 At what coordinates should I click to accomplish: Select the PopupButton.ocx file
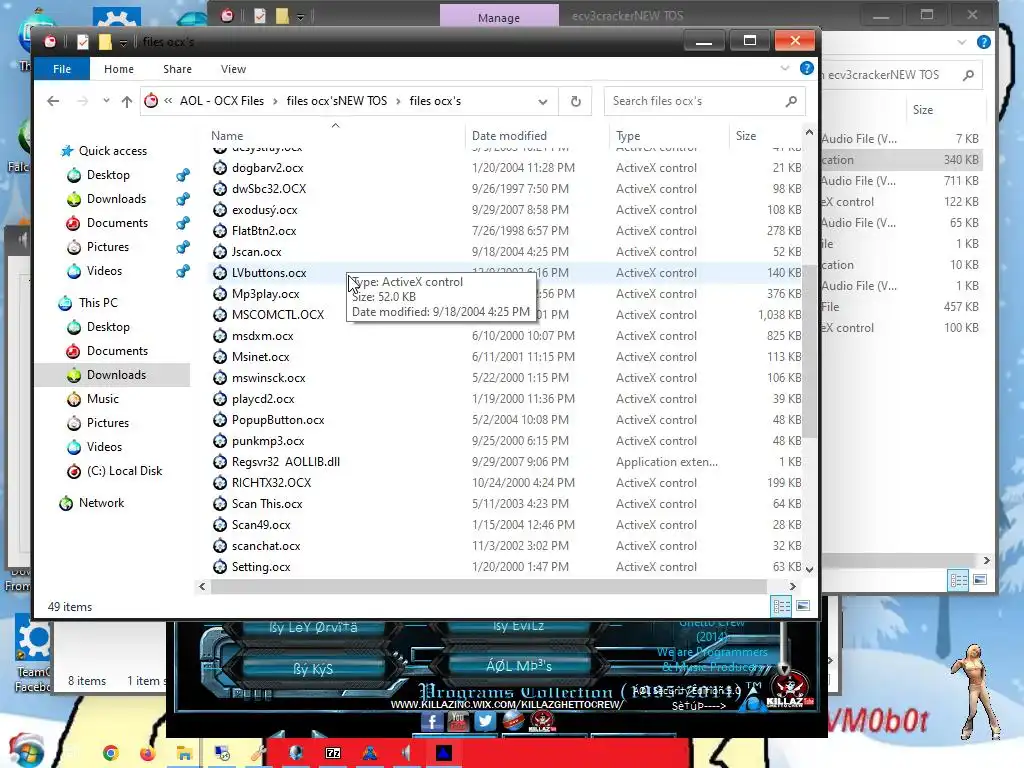(x=278, y=420)
